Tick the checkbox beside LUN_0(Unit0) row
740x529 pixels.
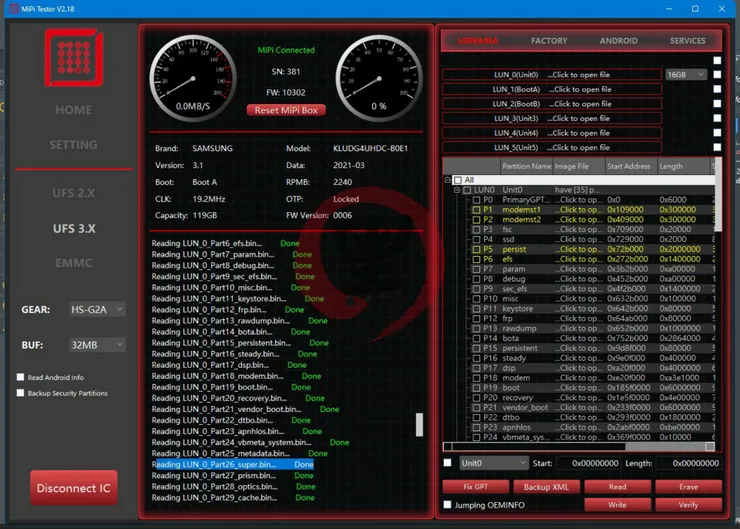point(717,75)
